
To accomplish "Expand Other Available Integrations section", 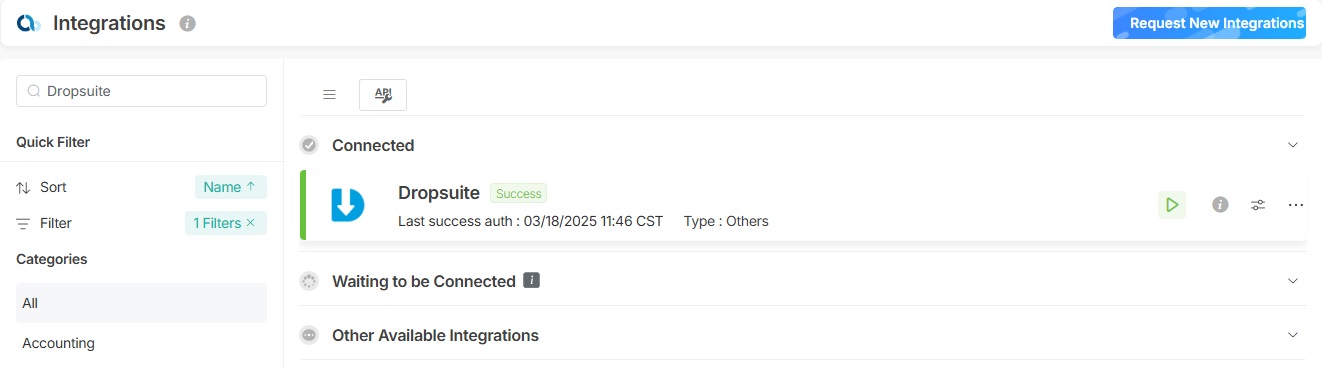I will 1293,335.
